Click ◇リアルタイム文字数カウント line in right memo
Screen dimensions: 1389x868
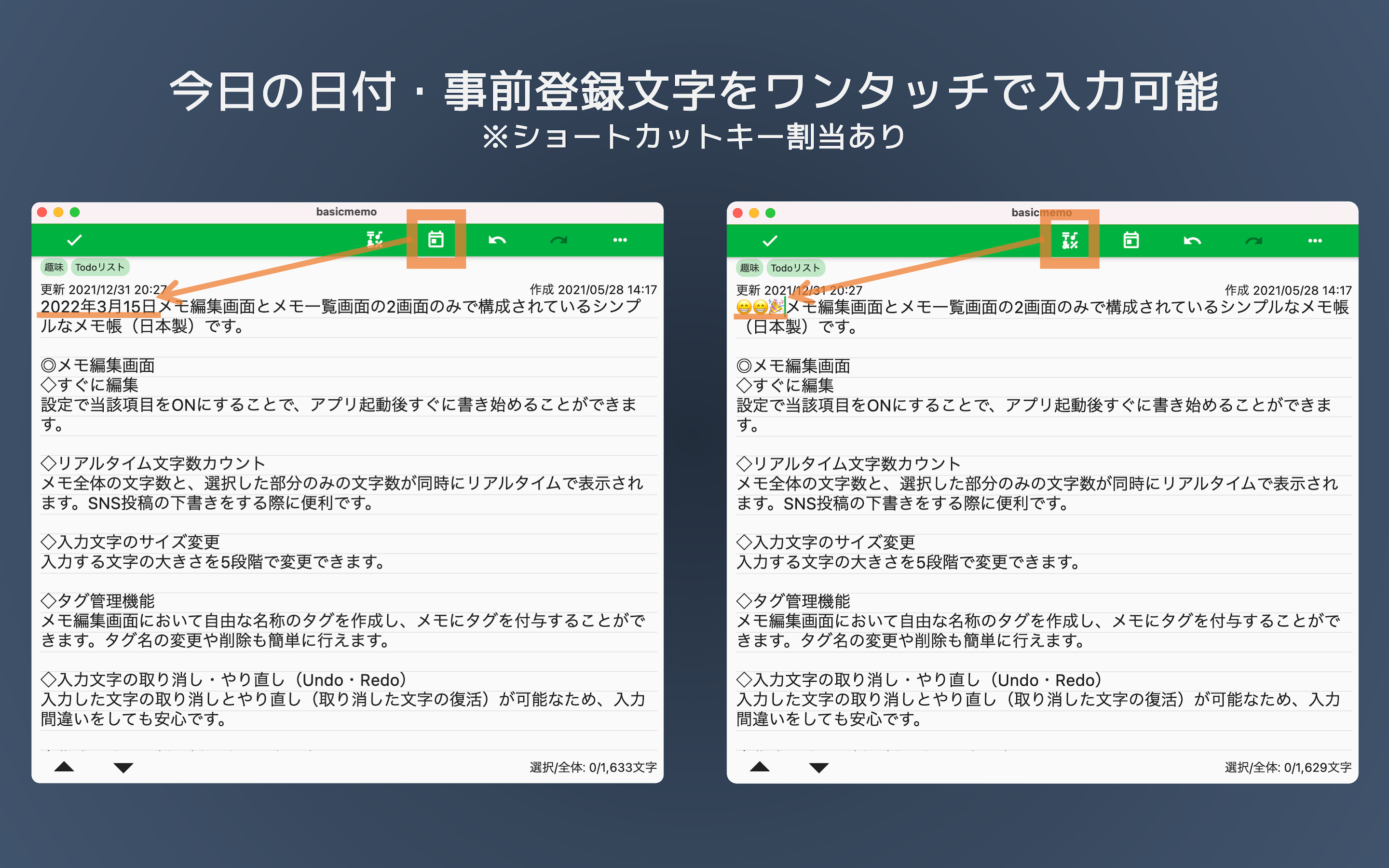[x=849, y=464]
